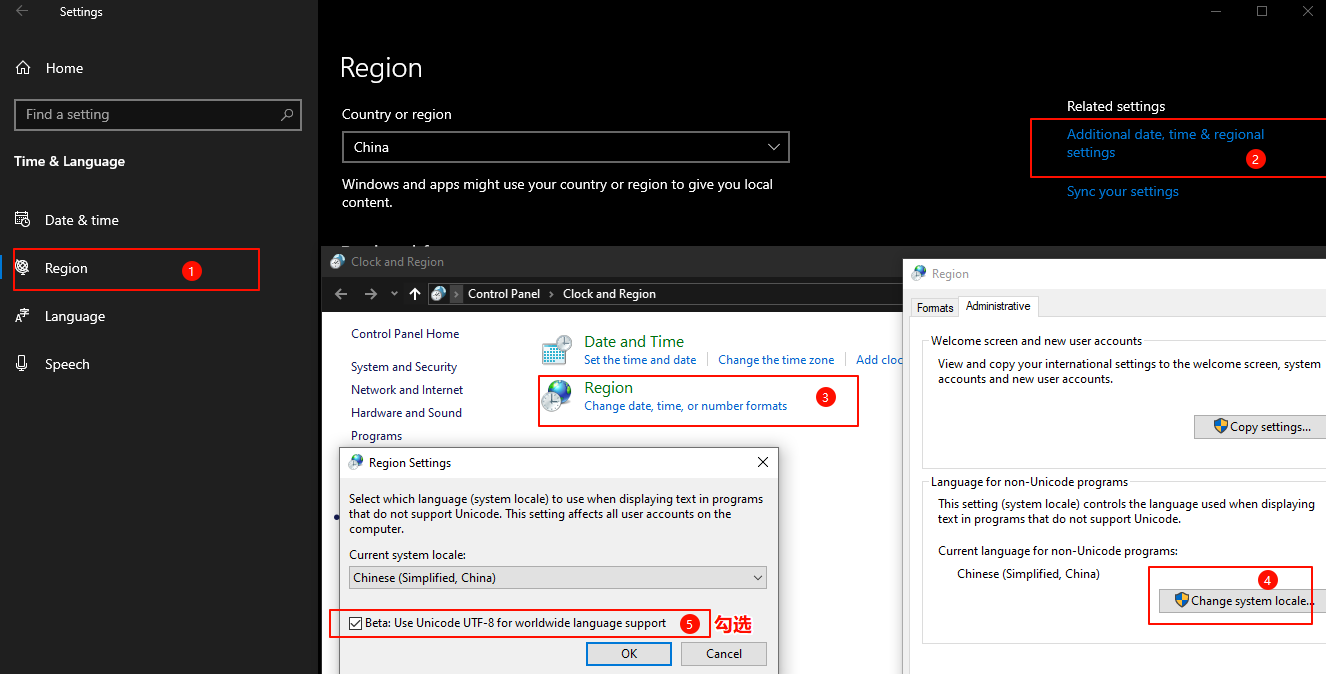Click the up arrow in Control Panel navigation

415,294
